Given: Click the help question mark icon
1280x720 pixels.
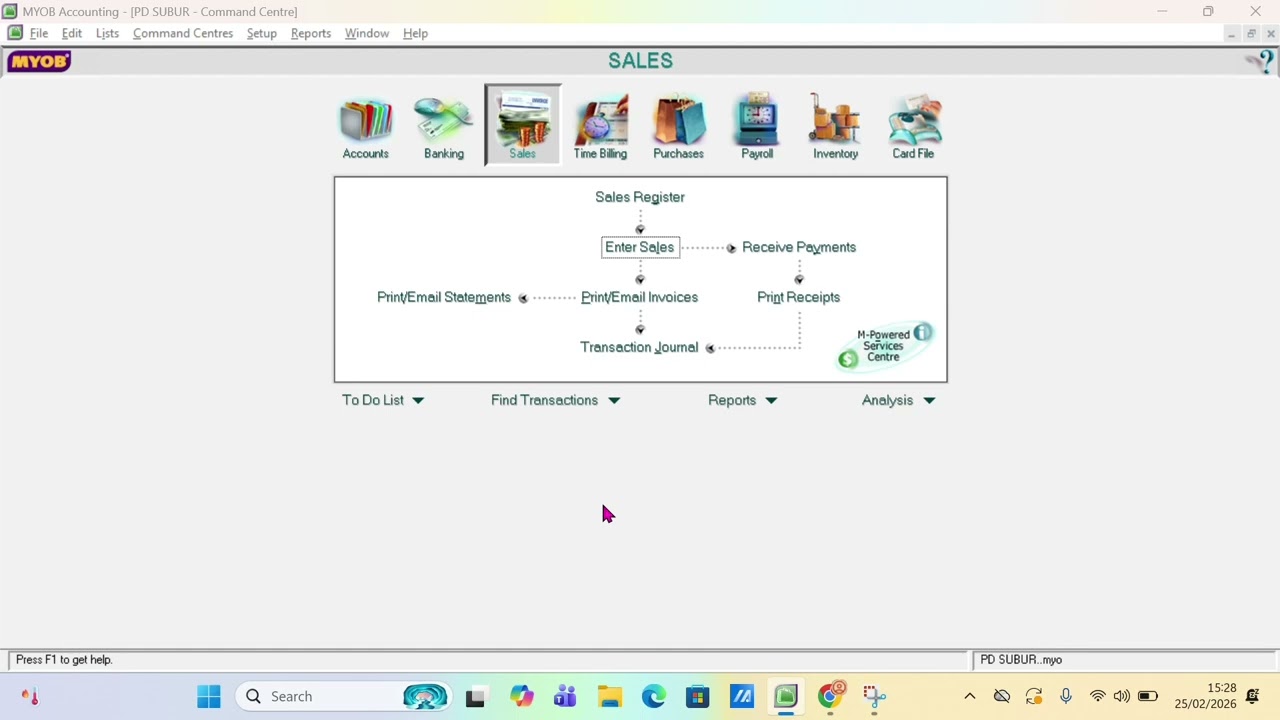Looking at the screenshot, I should [x=1260, y=62].
